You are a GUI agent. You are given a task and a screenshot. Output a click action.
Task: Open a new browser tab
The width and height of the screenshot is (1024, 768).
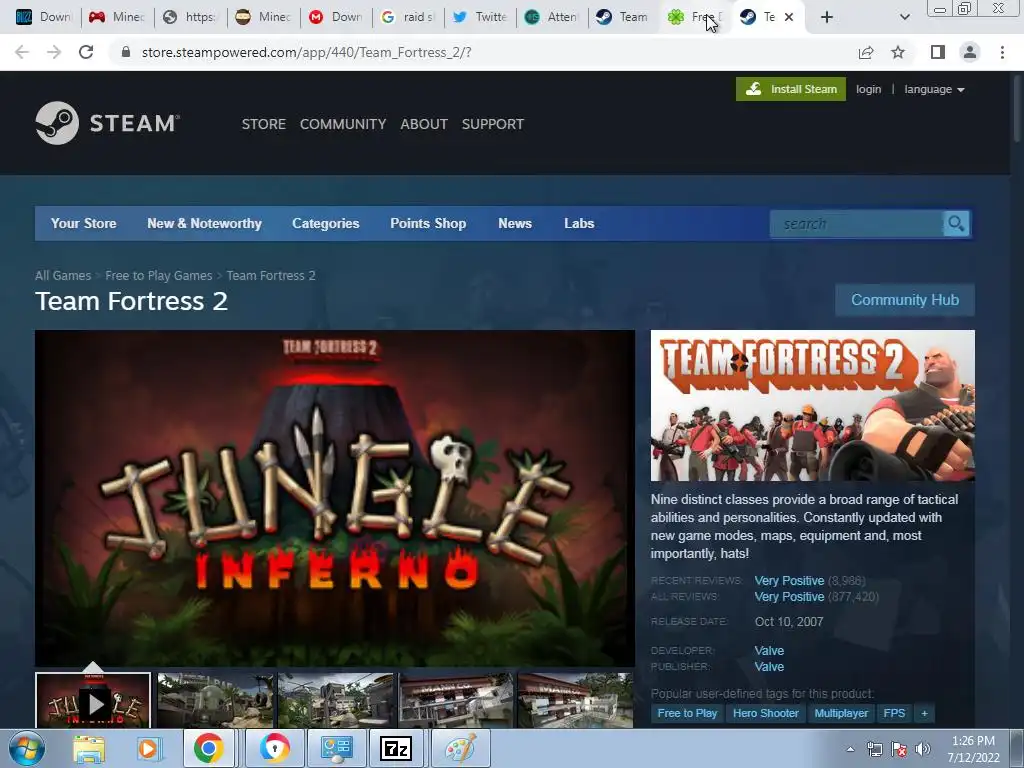(x=827, y=17)
